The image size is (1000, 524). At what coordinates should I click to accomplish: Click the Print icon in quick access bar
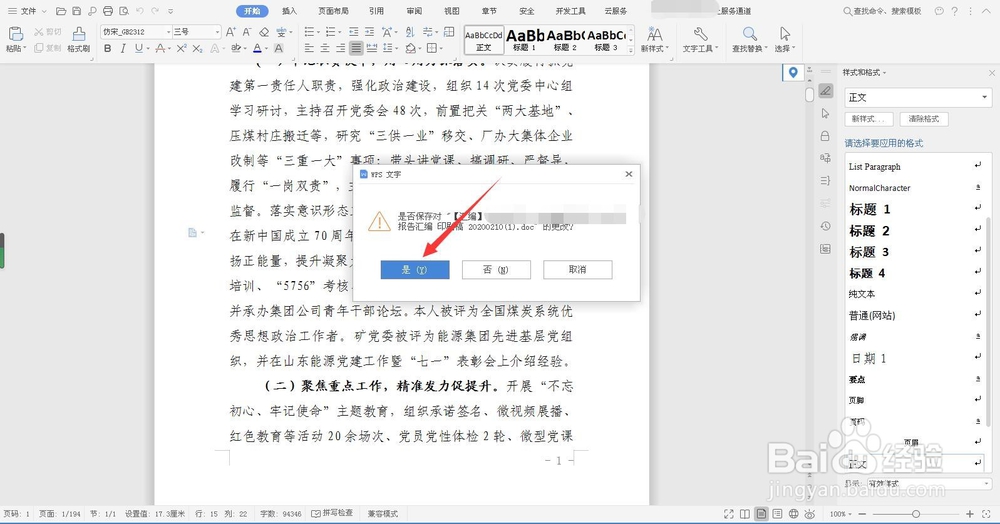[x=108, y=11]
